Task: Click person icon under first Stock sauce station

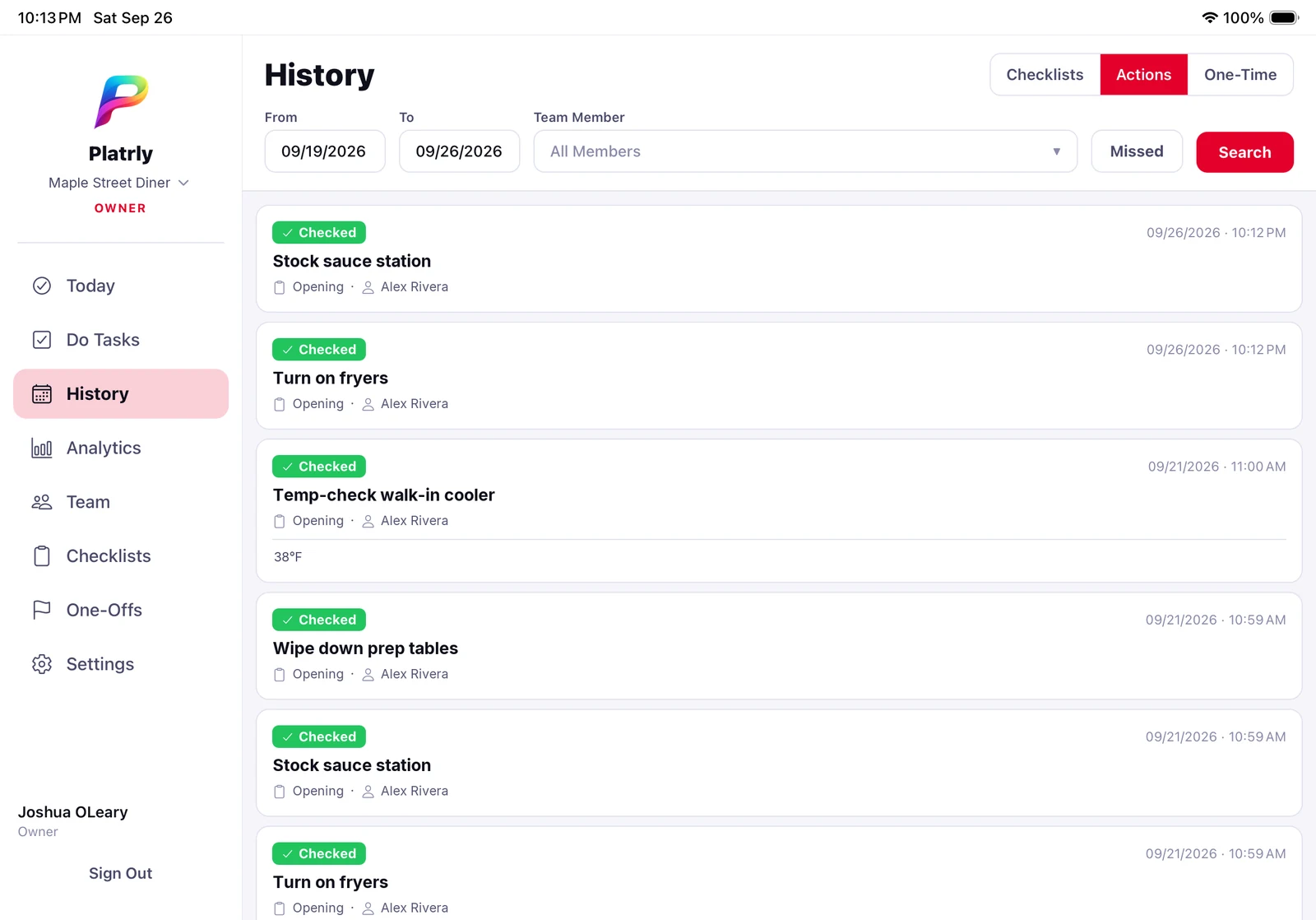Action: (368, 287)
